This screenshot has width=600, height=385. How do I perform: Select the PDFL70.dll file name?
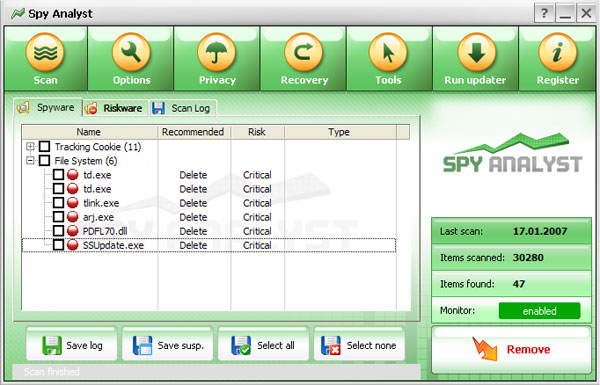click(x=105, y=231)
